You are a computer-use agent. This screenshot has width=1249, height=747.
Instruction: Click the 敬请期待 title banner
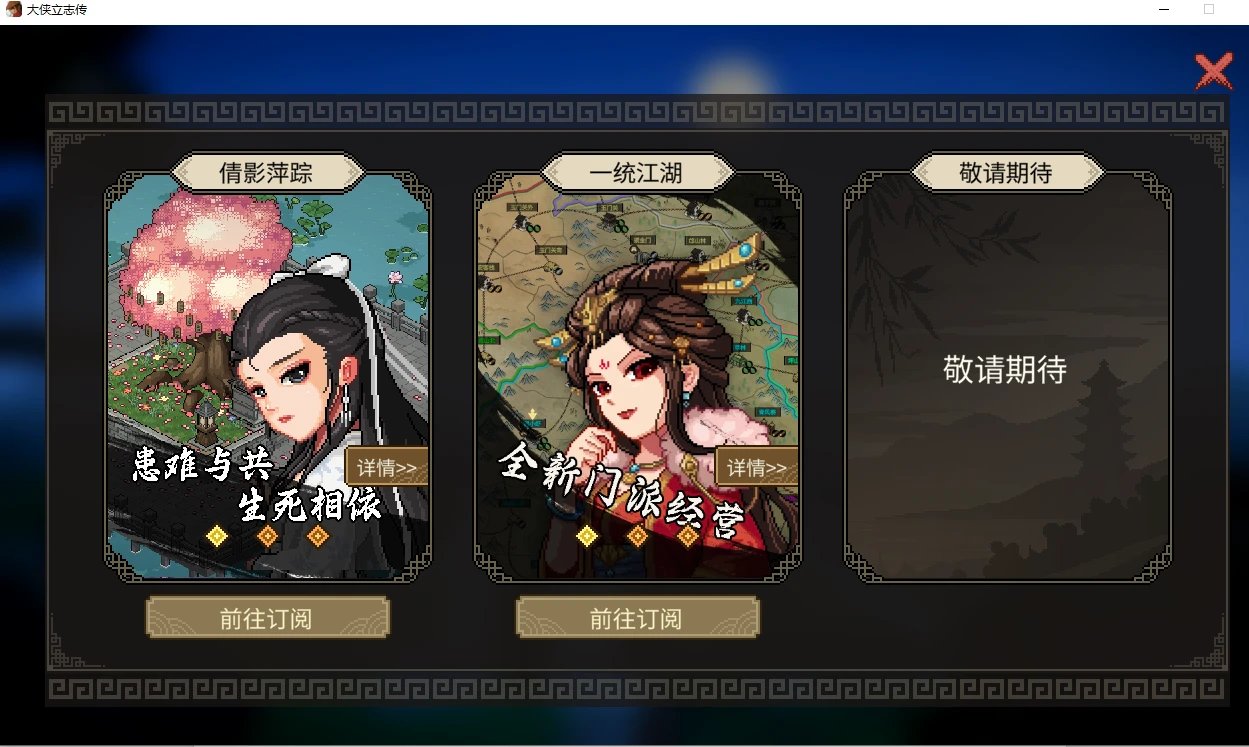[x=1007, y=172]
